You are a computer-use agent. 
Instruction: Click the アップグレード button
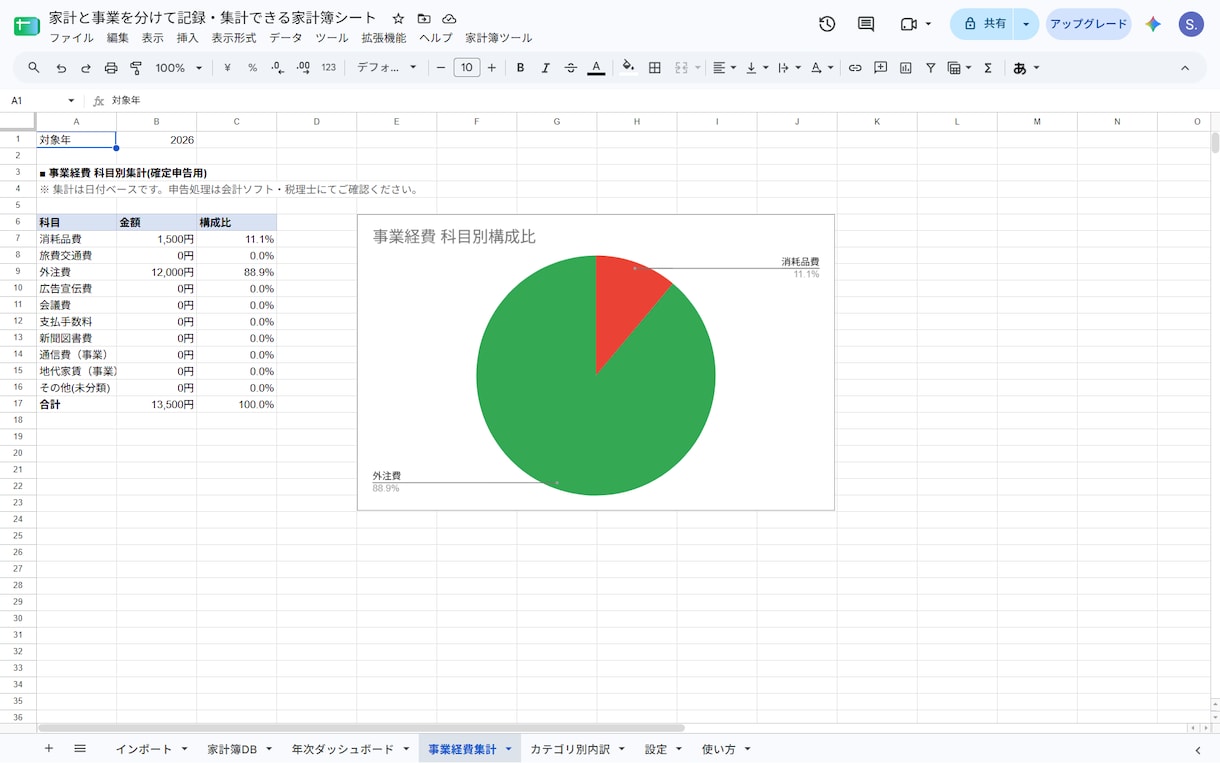tap(1089, 24)
